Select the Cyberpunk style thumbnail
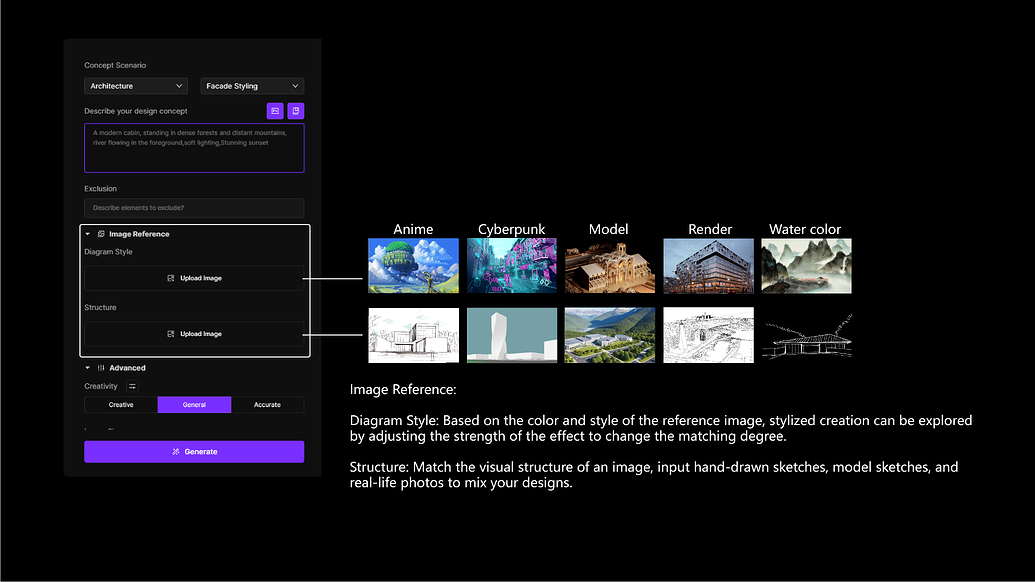 pyautogui.click(x=511, y=264)
